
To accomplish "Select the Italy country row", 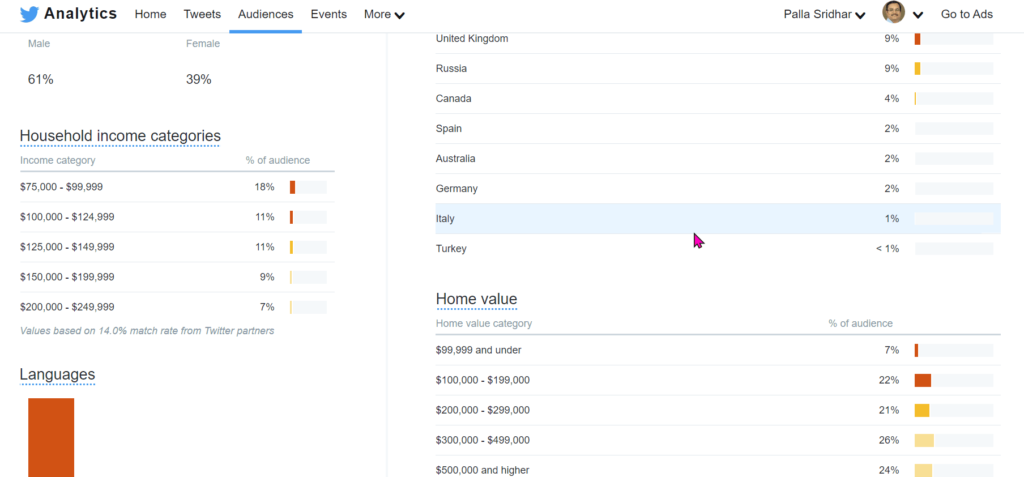I will pos(717,219).
